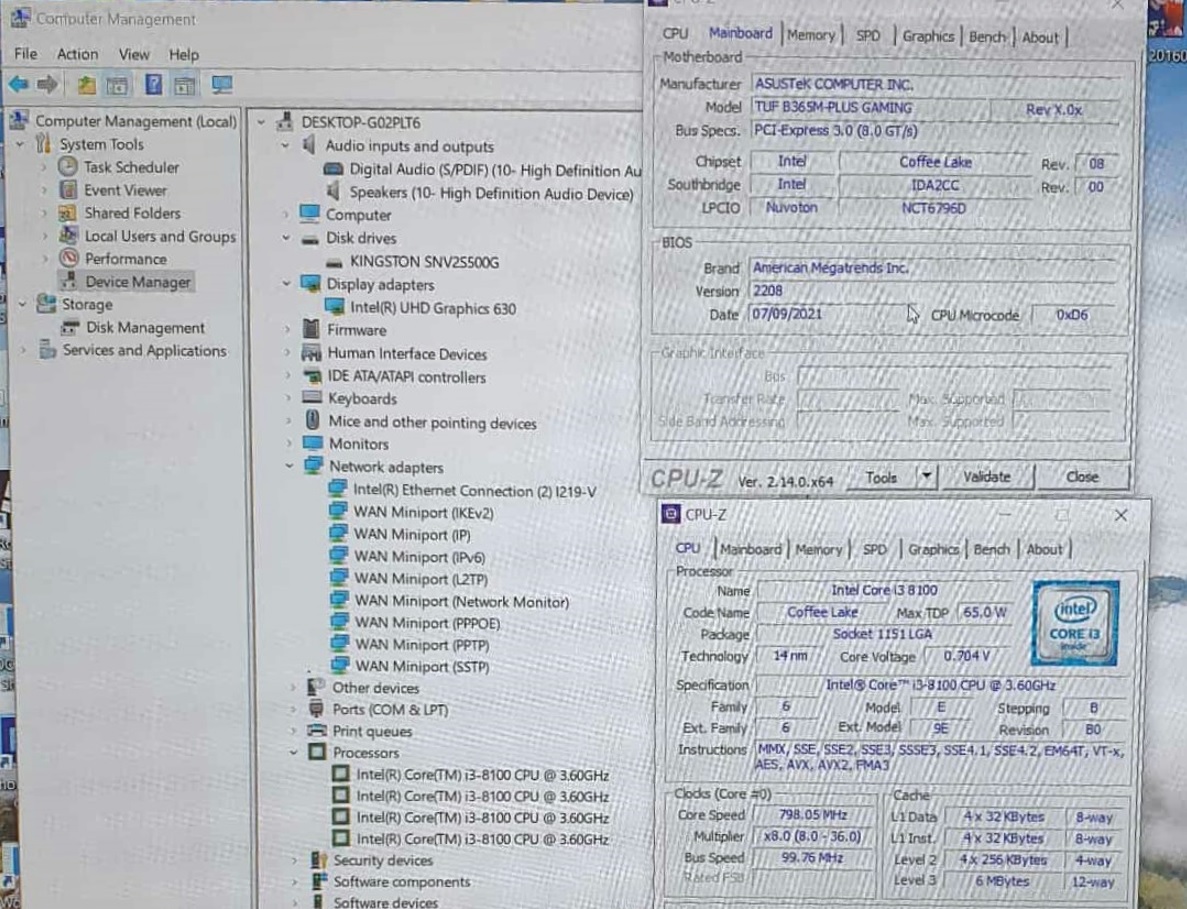Open Bench tab in CPU-Z Motherboard window
The height and width of the screenshot is (909, 1187).
coord(987,36)
